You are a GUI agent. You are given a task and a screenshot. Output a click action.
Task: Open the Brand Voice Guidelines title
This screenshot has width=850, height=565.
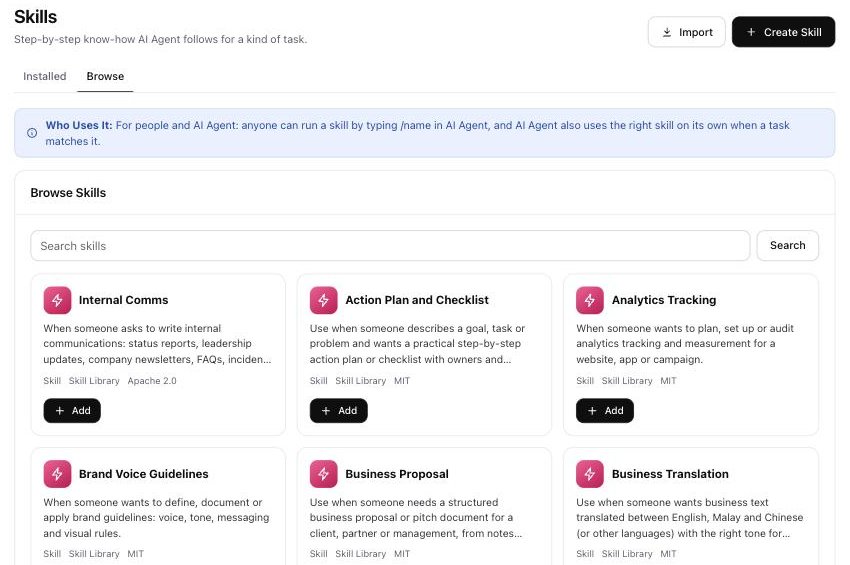pos(144,474)
